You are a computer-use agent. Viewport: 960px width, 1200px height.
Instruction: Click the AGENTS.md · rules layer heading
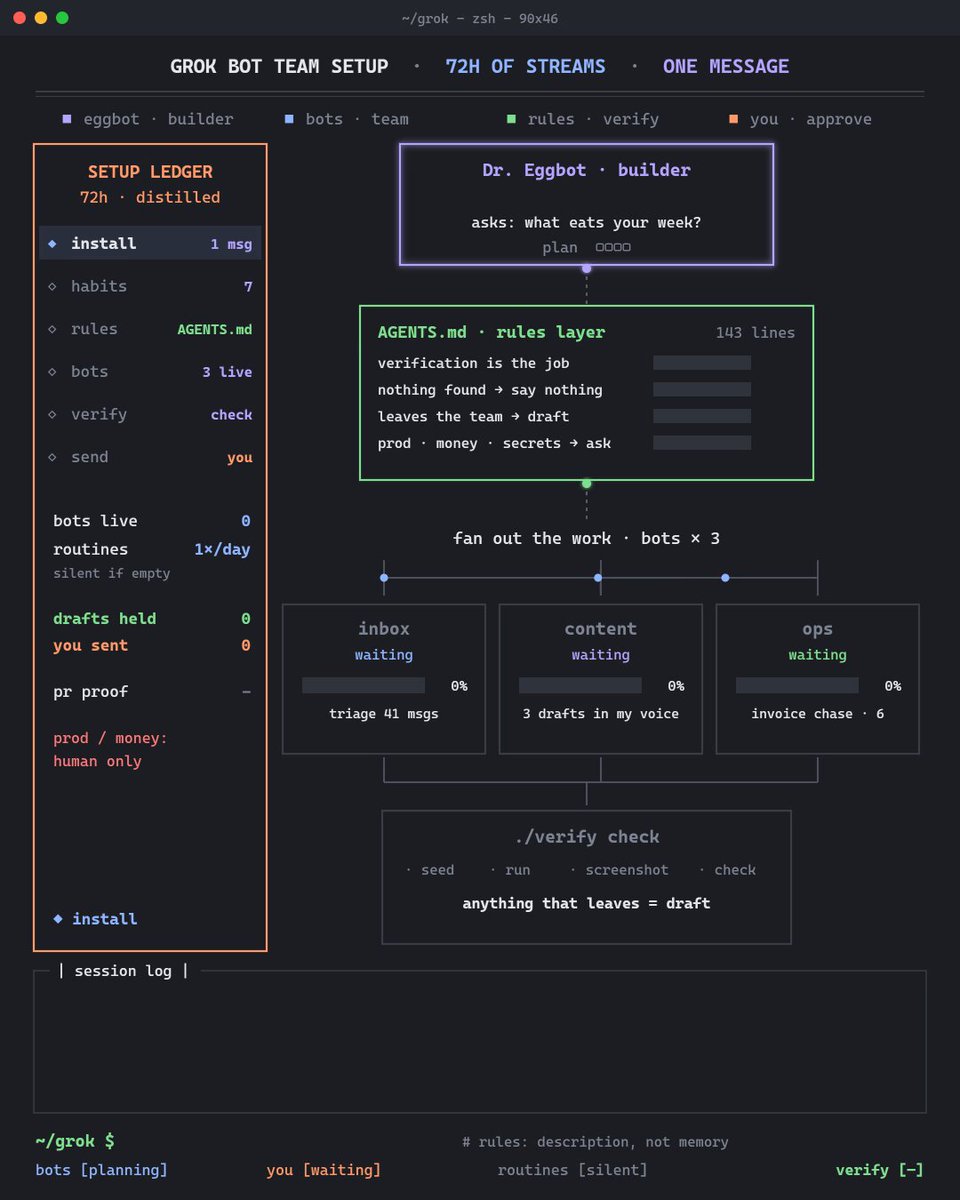(x=491, y=332)
